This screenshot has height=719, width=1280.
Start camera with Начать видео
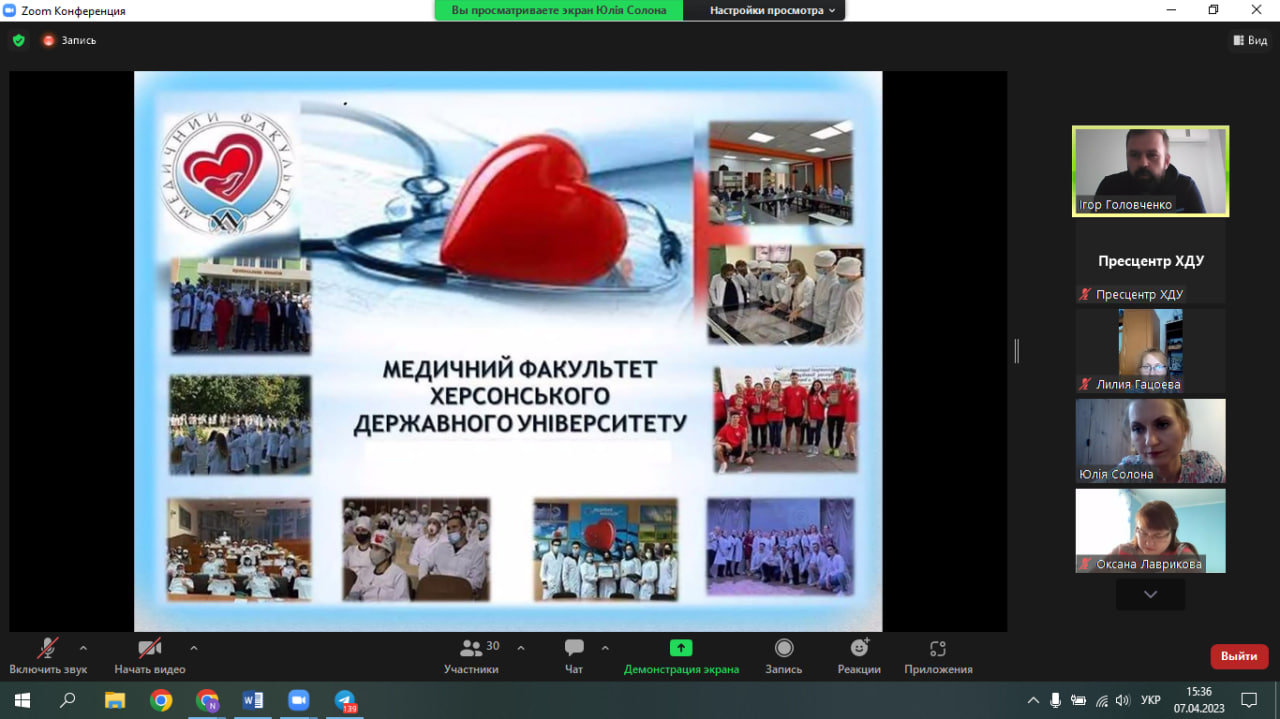tap(150, 656)
